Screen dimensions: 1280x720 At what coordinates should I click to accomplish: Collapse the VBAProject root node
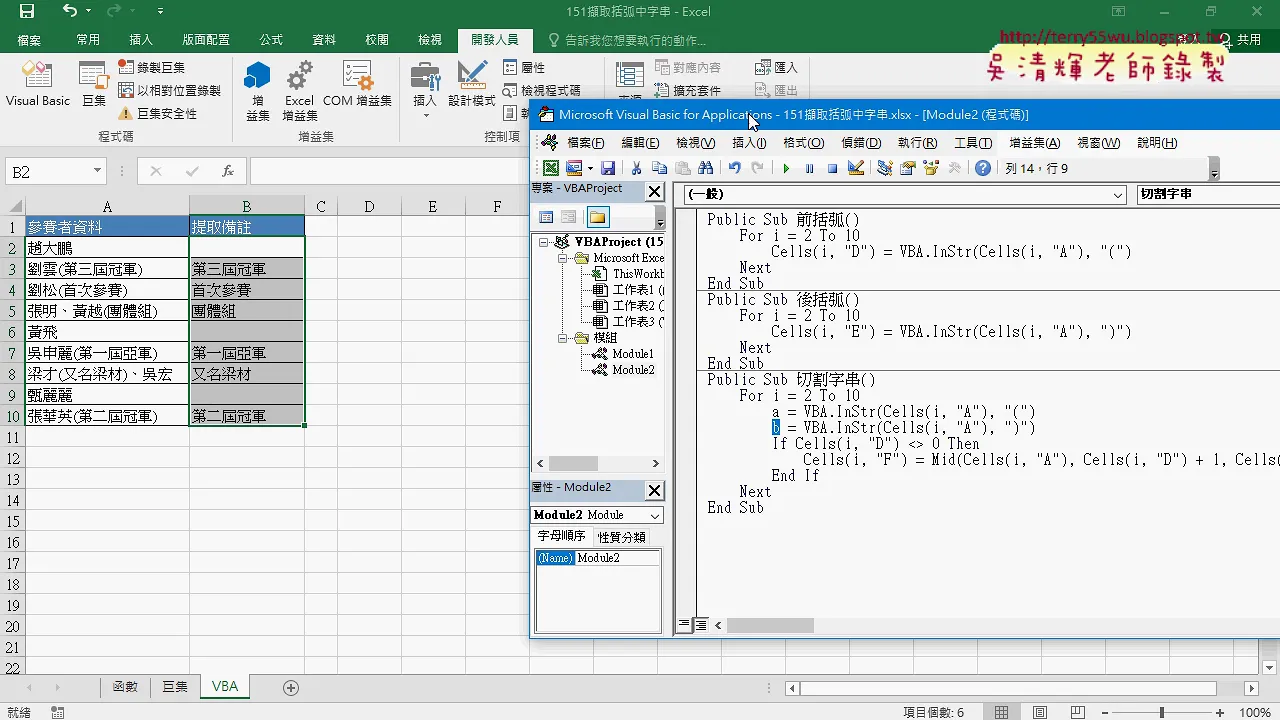tap(544, 242)
